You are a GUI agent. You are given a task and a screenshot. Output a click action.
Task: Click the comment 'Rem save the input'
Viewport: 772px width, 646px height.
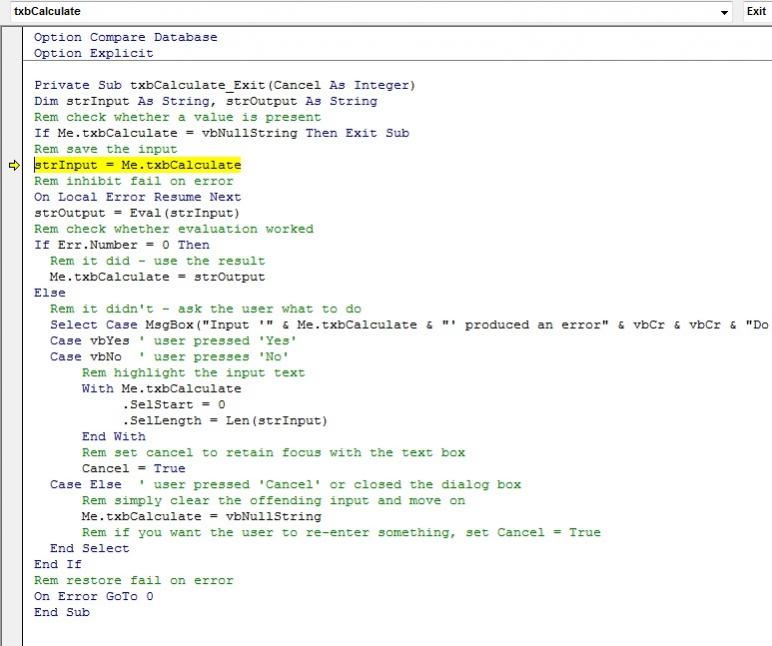pos(105,149)
